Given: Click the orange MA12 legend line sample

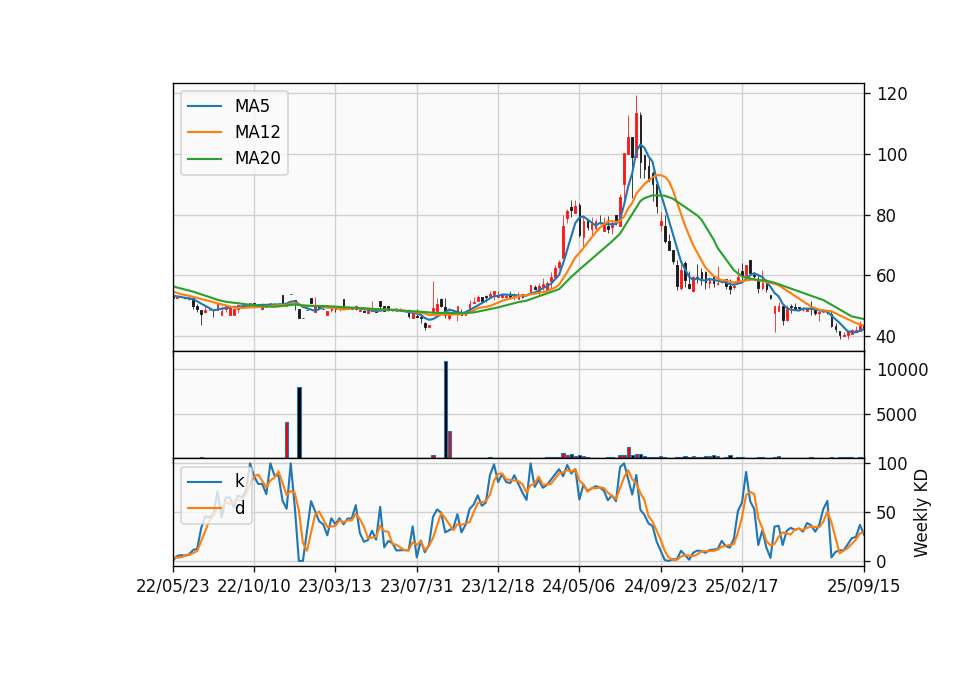Looking at the screenshot, I should (x=204, y=132).
